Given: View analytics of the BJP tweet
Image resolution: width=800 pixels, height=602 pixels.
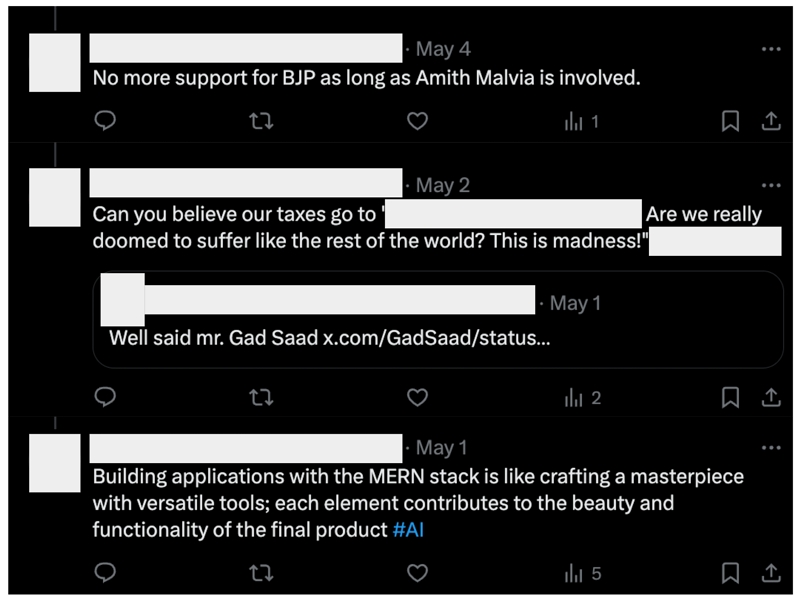Looking at the screenshot, I should pyautogui.click(x=581, y=121).
